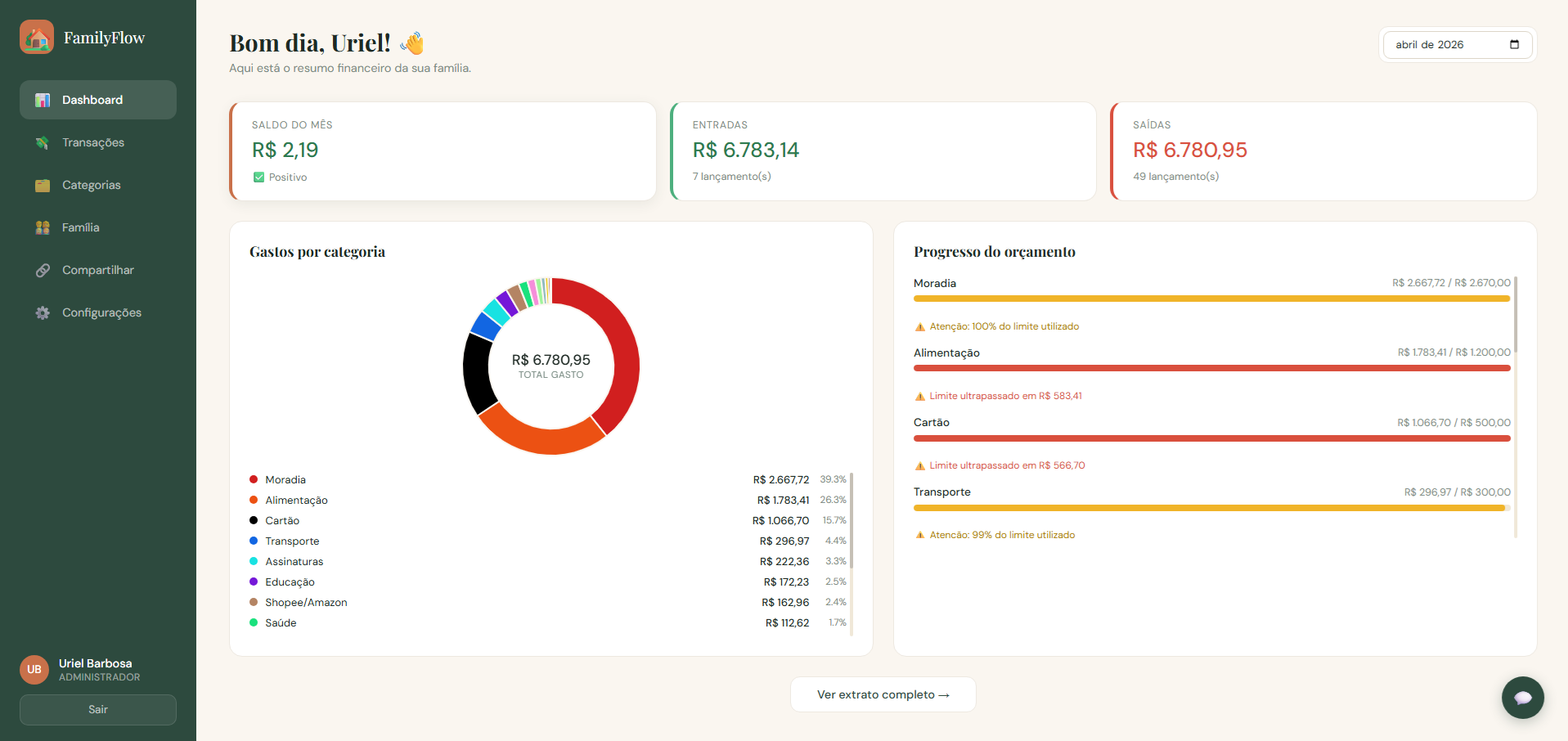Click the Saídas summary card
Image resolution: width=1568 pixels, height=741 pixels.
click(1323, 151)
